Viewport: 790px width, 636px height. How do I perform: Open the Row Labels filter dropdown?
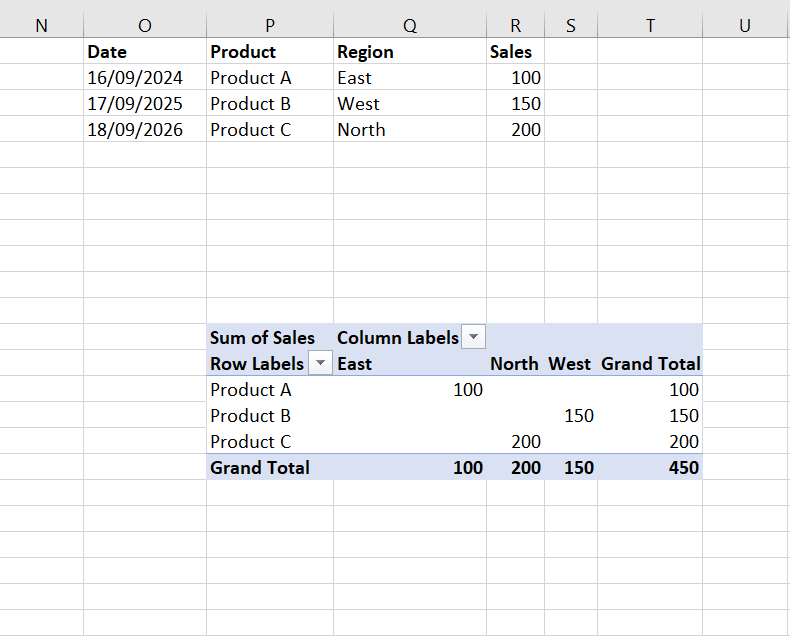click(320, 364)
